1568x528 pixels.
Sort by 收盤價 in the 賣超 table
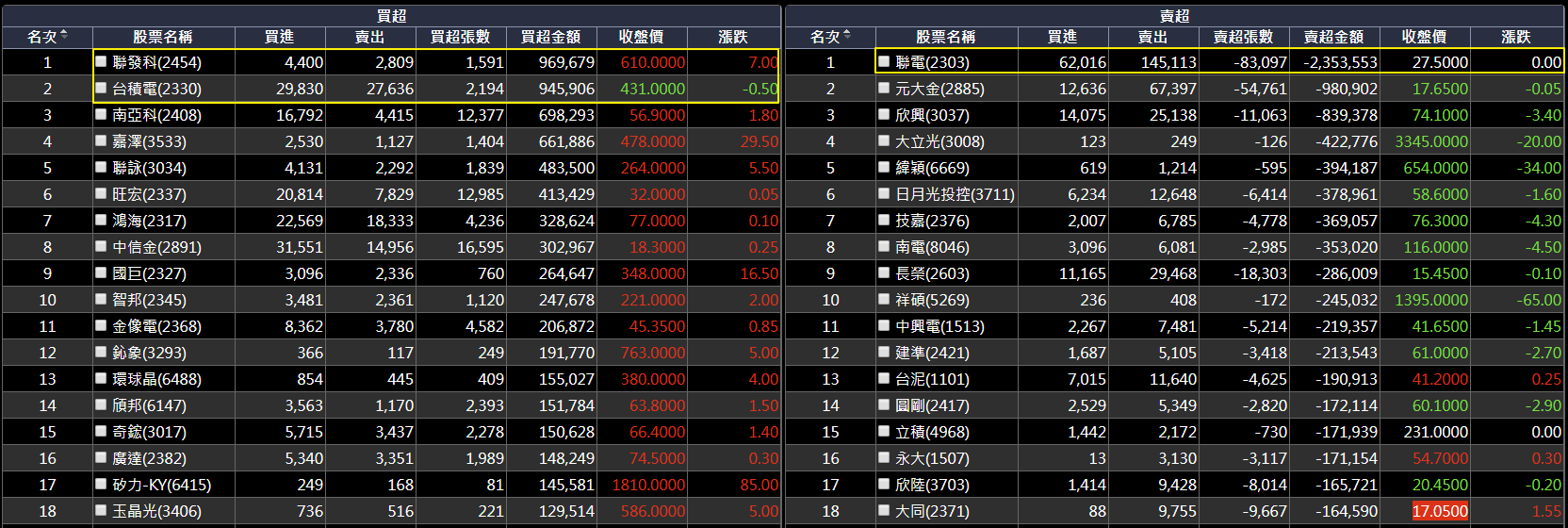click(1425, 37)
